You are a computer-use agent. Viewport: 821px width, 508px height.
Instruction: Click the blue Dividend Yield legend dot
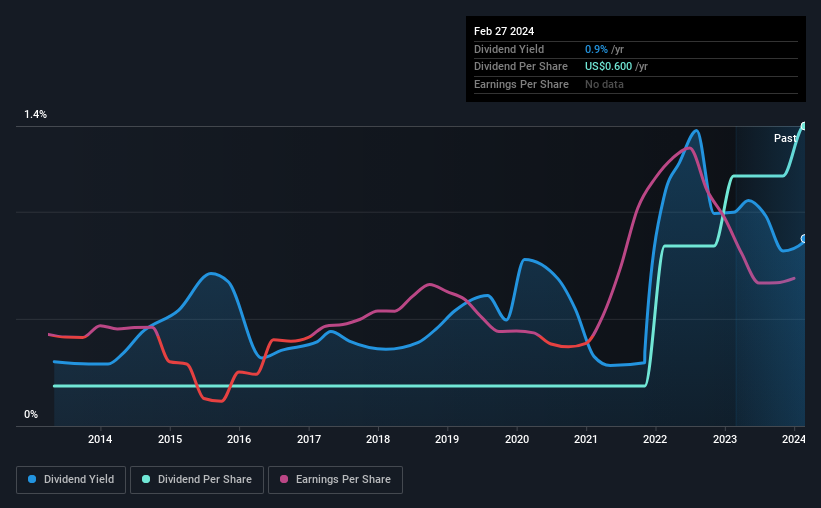pos(32,479)
